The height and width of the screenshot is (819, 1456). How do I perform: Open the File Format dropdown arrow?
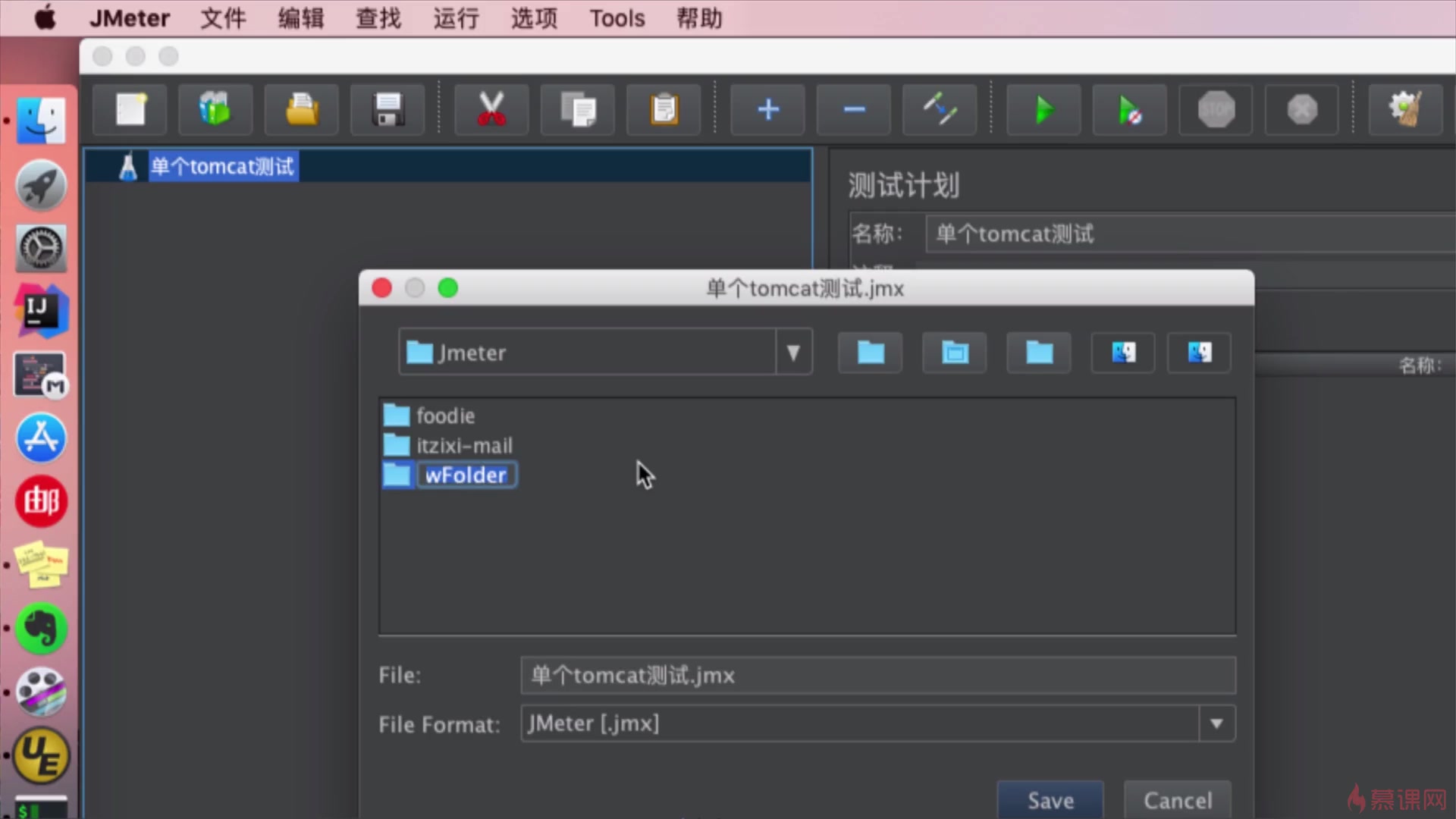(x=1216, y=723)
